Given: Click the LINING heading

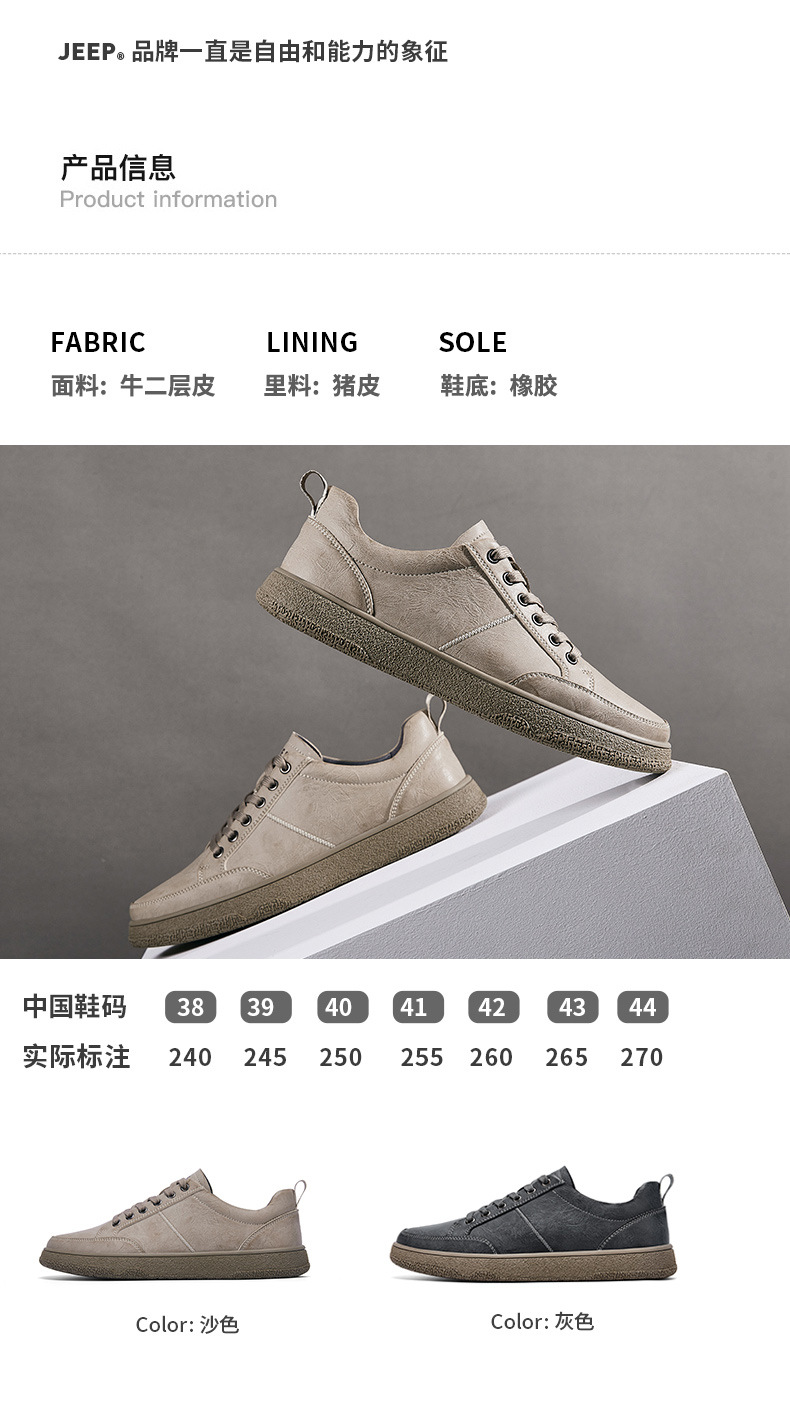Looking at the screenshot, I should [x=312, y=342].
